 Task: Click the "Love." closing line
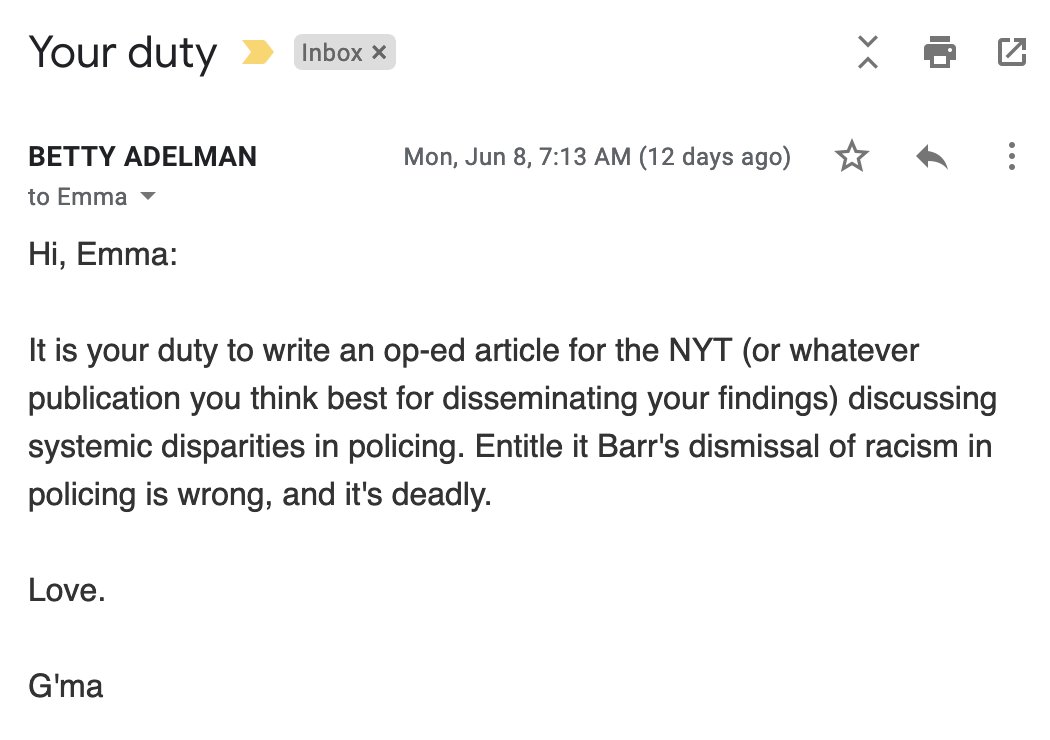point(67,590)
